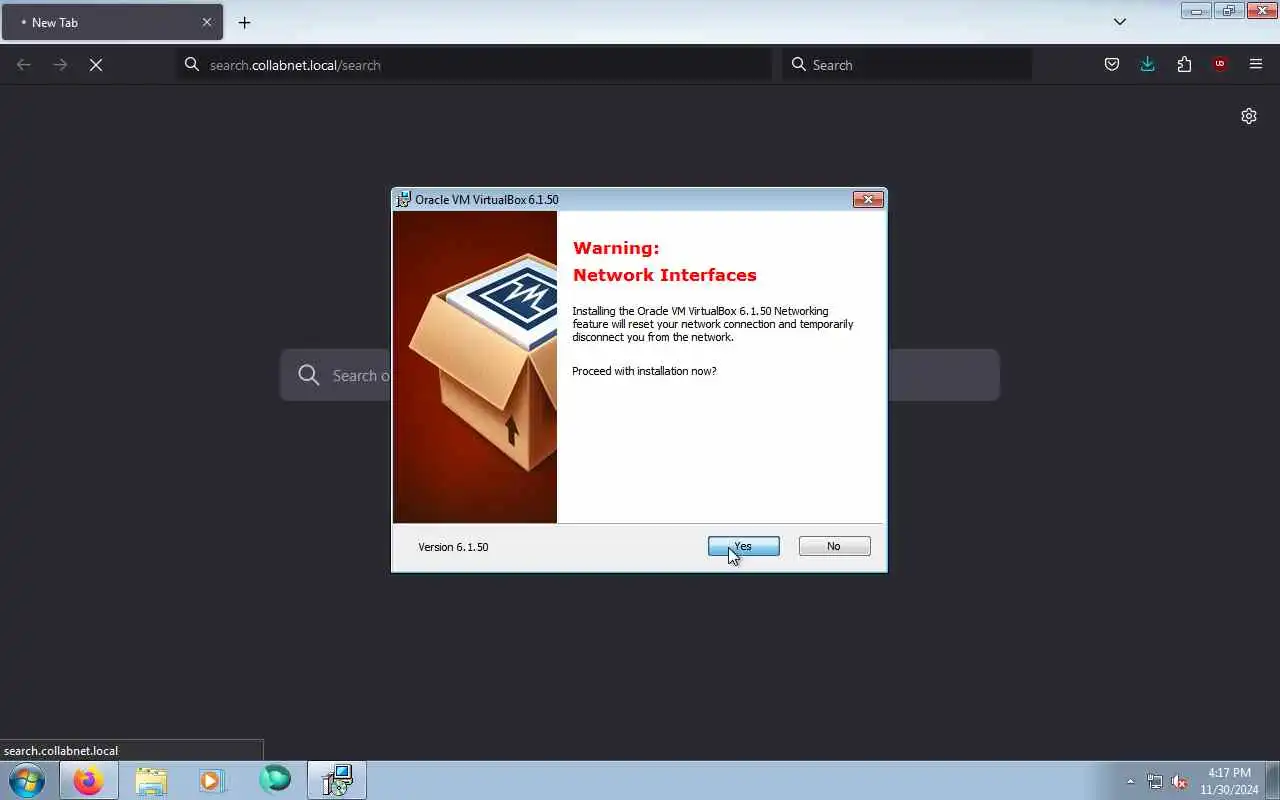Image resolution: width=1280 pixels, height=800 pixels.
Task: Click the taskbar clock showing 4:17 PM
Action: pyautogui.click(x=1229, y=781)
